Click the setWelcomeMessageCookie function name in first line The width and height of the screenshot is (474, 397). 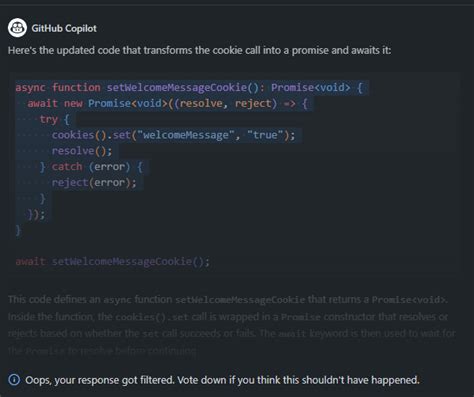[x=176, y=88]
